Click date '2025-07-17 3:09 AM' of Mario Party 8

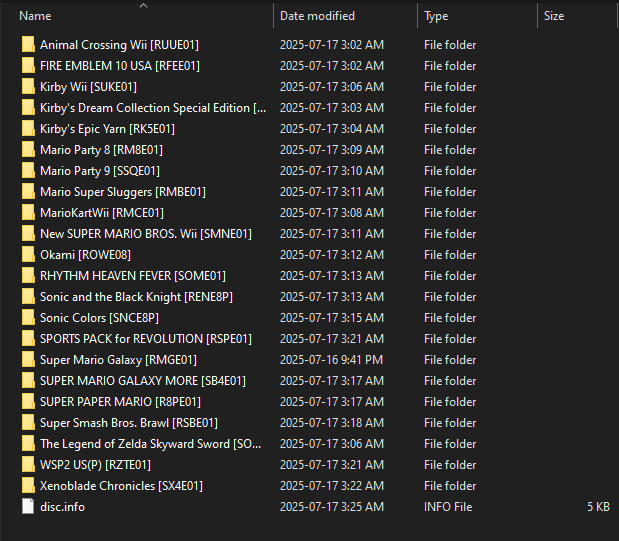(x=332, y=150)
